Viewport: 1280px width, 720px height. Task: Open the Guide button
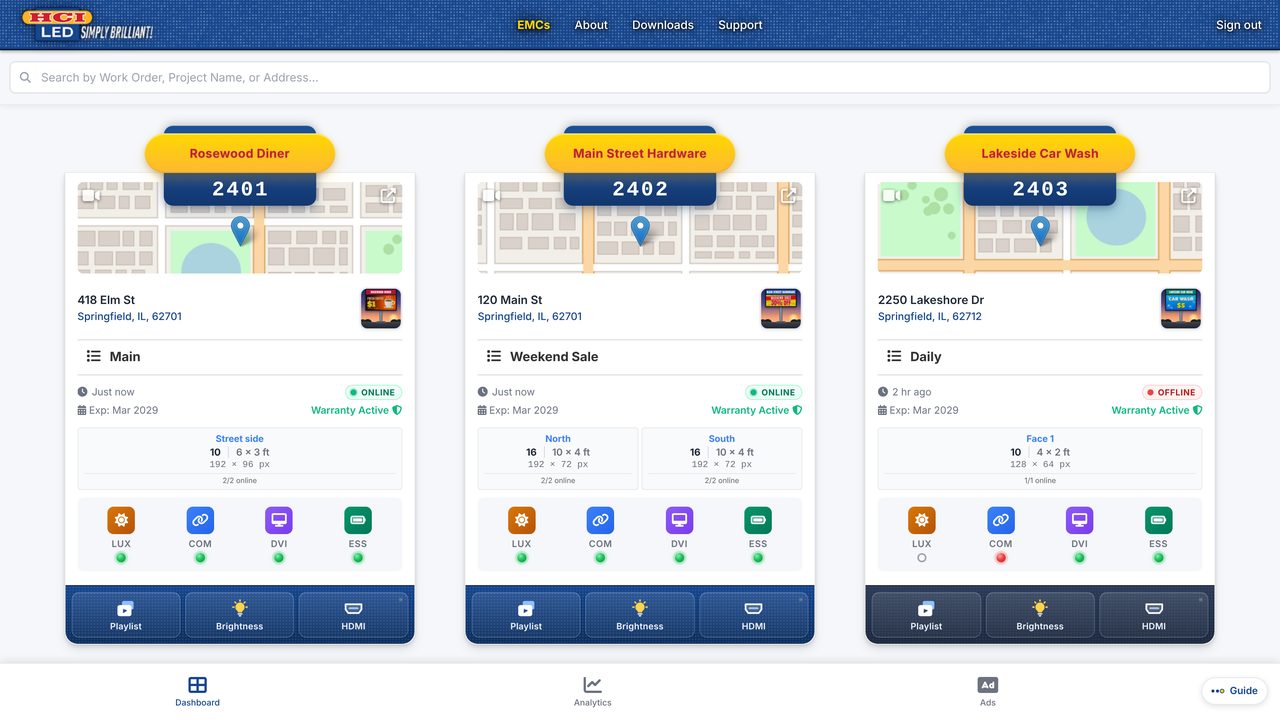coord(1235,691)
